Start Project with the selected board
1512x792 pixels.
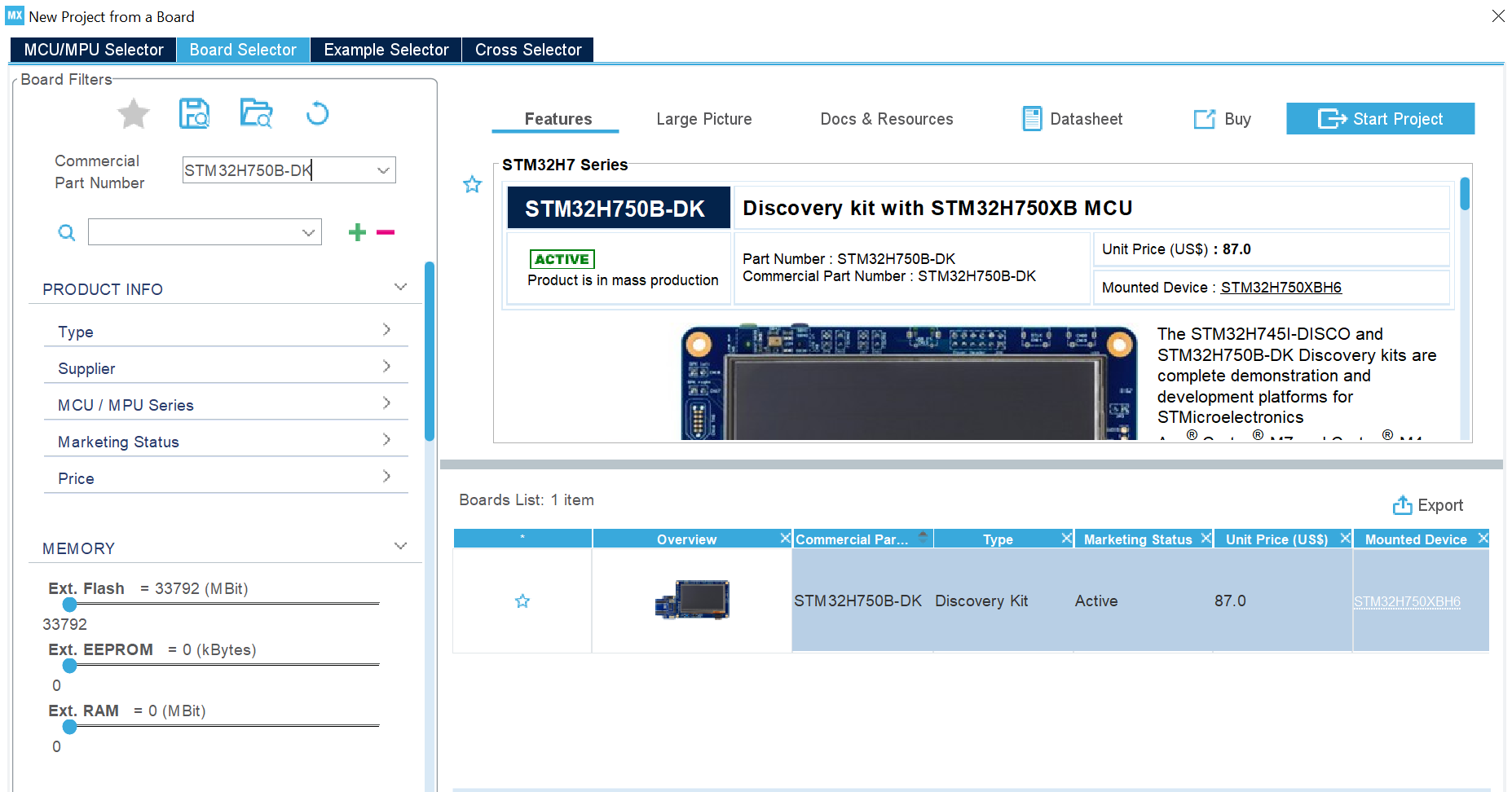(1379, 118)
